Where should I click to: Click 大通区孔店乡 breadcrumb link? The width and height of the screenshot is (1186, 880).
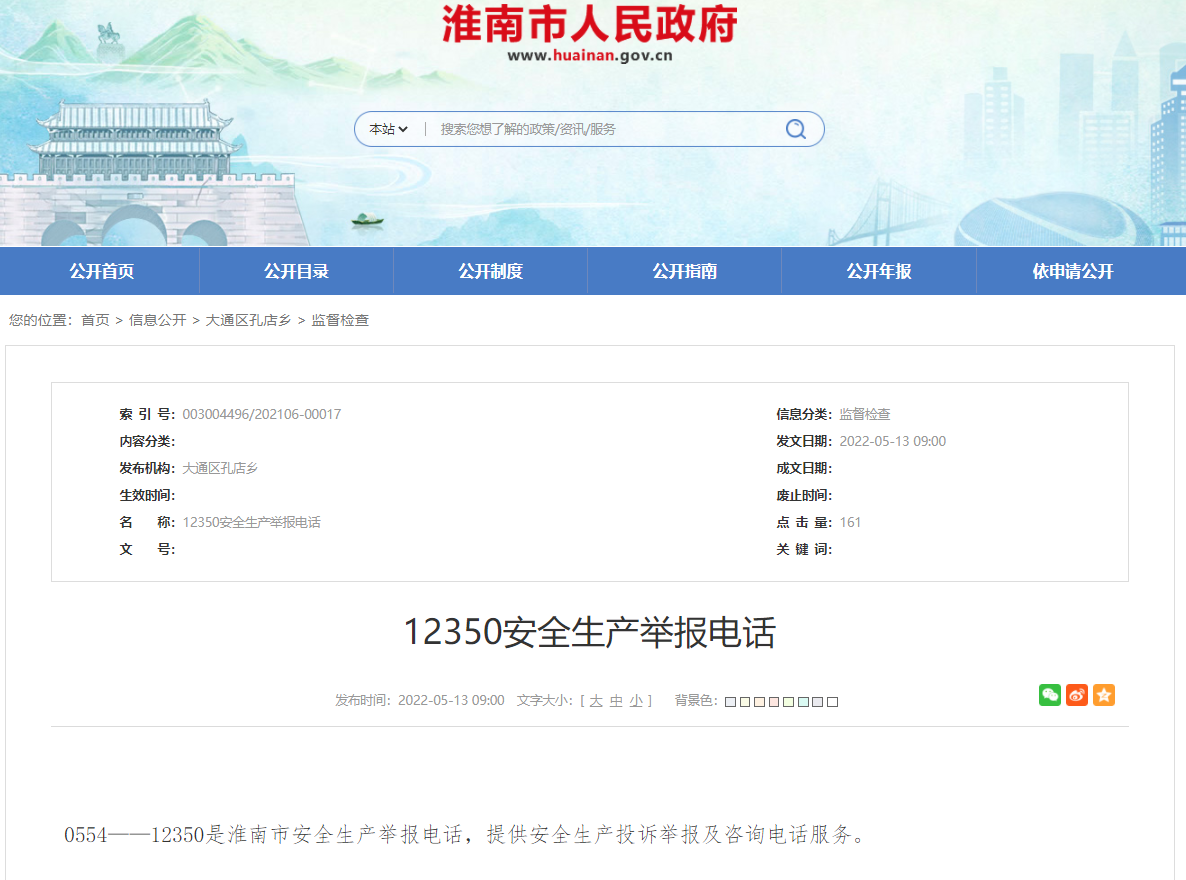click(248, 320)
